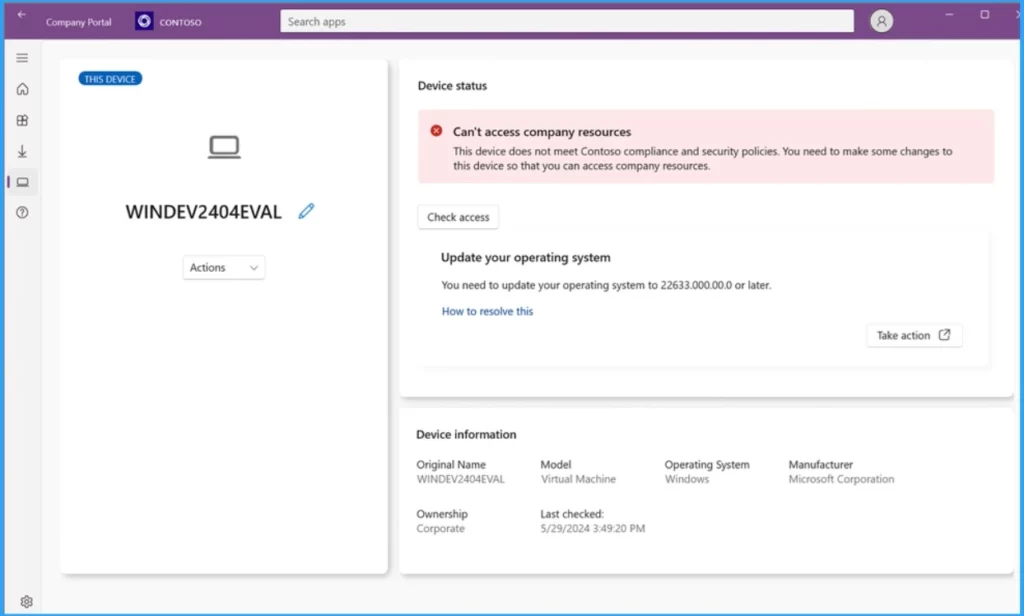This screenshot has height=616, width=1024.
Task: Click the back arrow in title bar
Action: [x=22, y=14]
